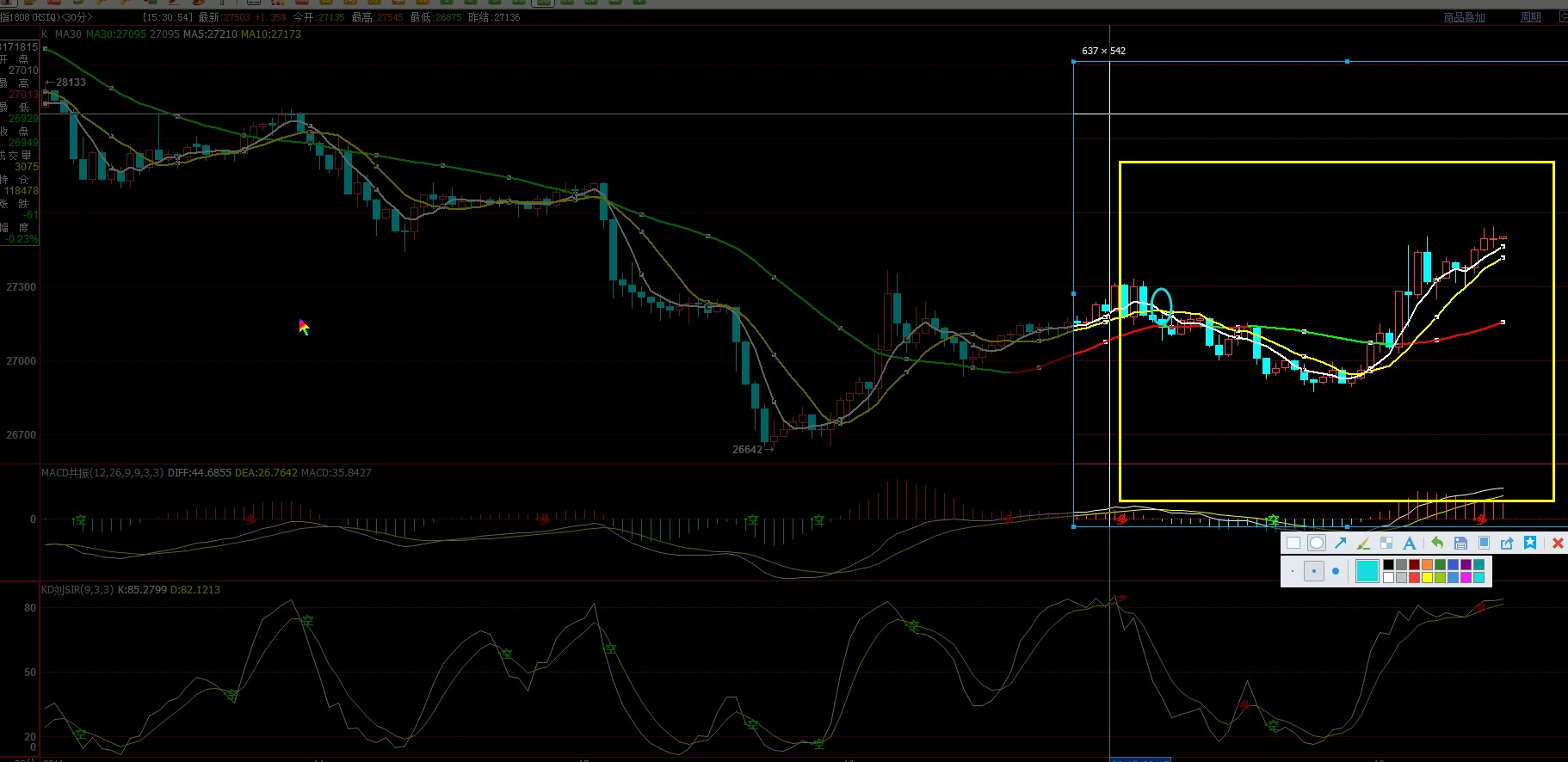This screenshot has width=1568, height=762.
Task: Click the 最新:27503 latest price
Action: [x=224, y=17]
